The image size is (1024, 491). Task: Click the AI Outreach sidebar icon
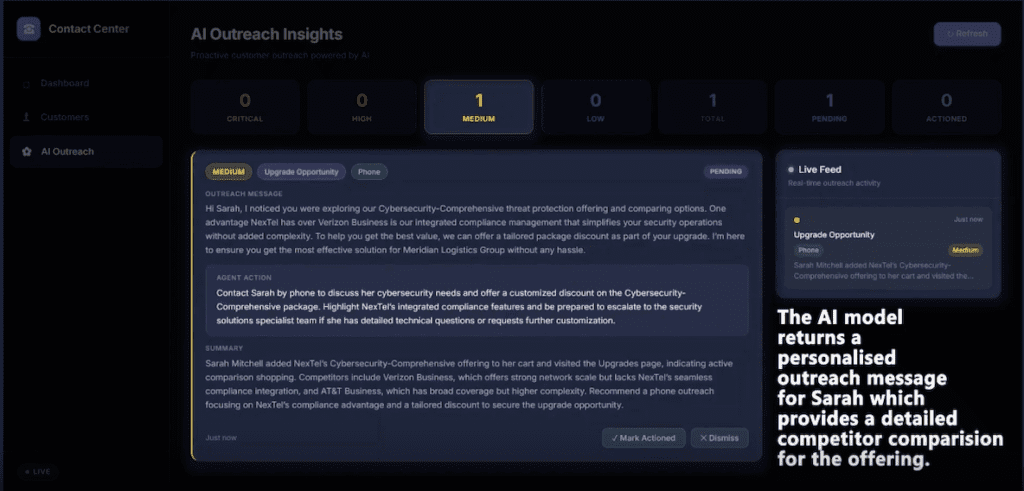click(27, 151)
